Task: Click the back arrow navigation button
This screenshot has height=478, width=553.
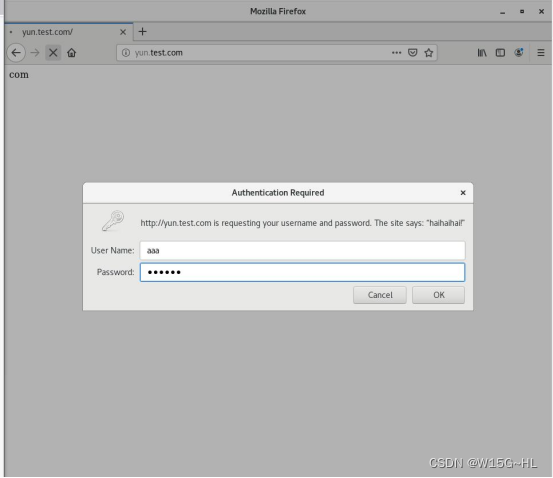Action: coord(16,53)
